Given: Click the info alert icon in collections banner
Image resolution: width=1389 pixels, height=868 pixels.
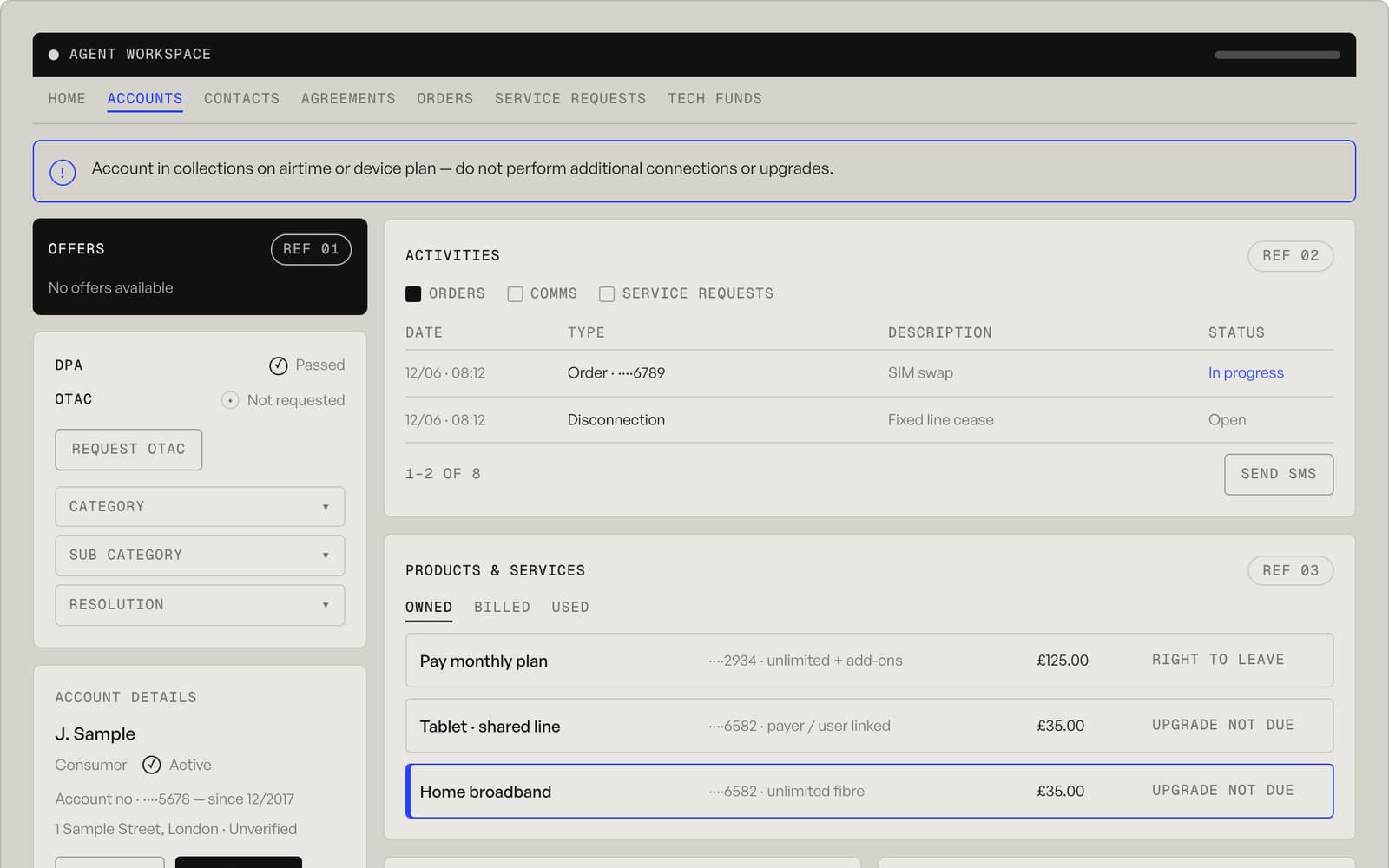Looking at the screenshot, I should point(63,172).
